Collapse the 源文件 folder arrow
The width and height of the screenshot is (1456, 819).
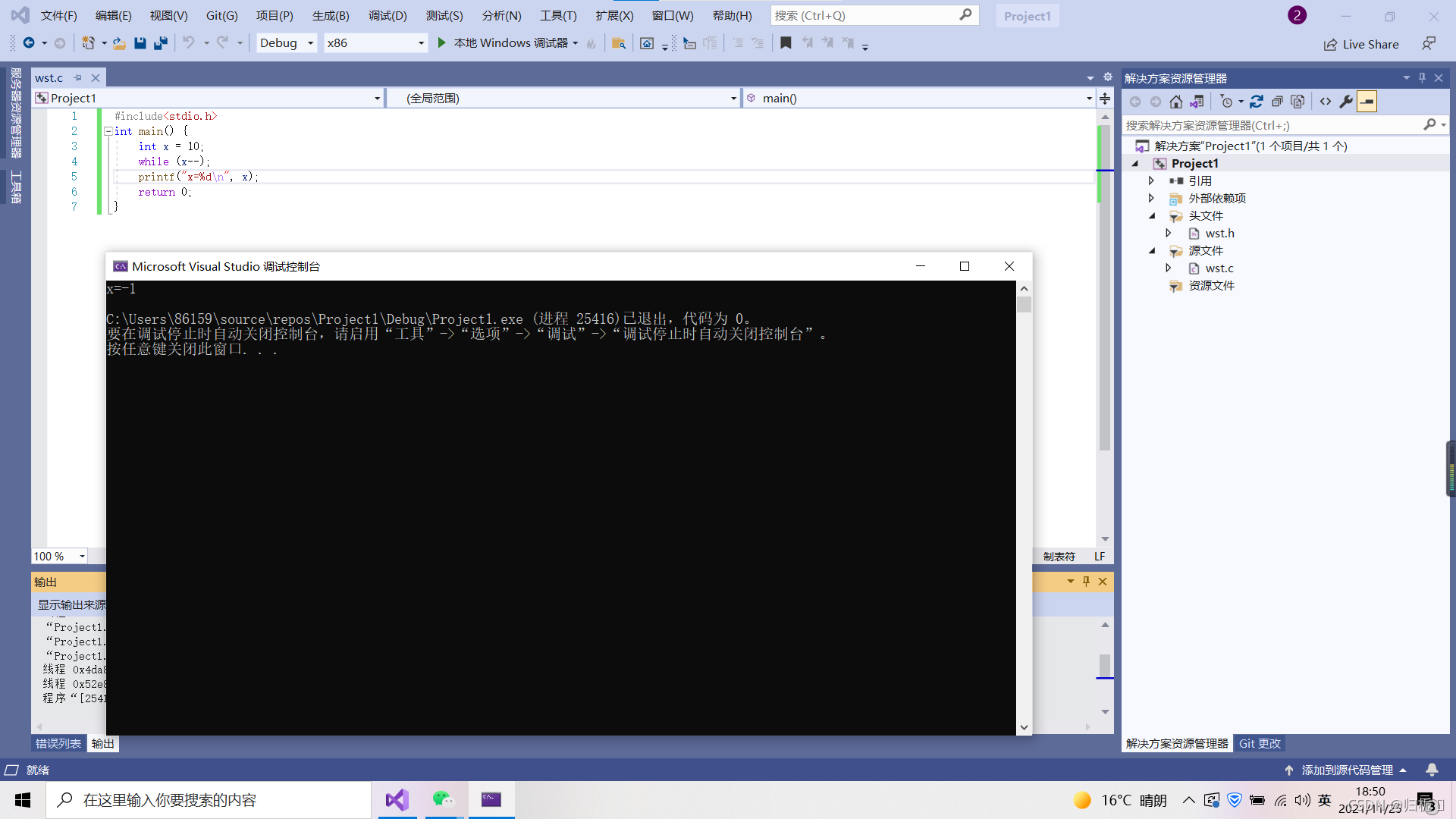coord(1152,251)
